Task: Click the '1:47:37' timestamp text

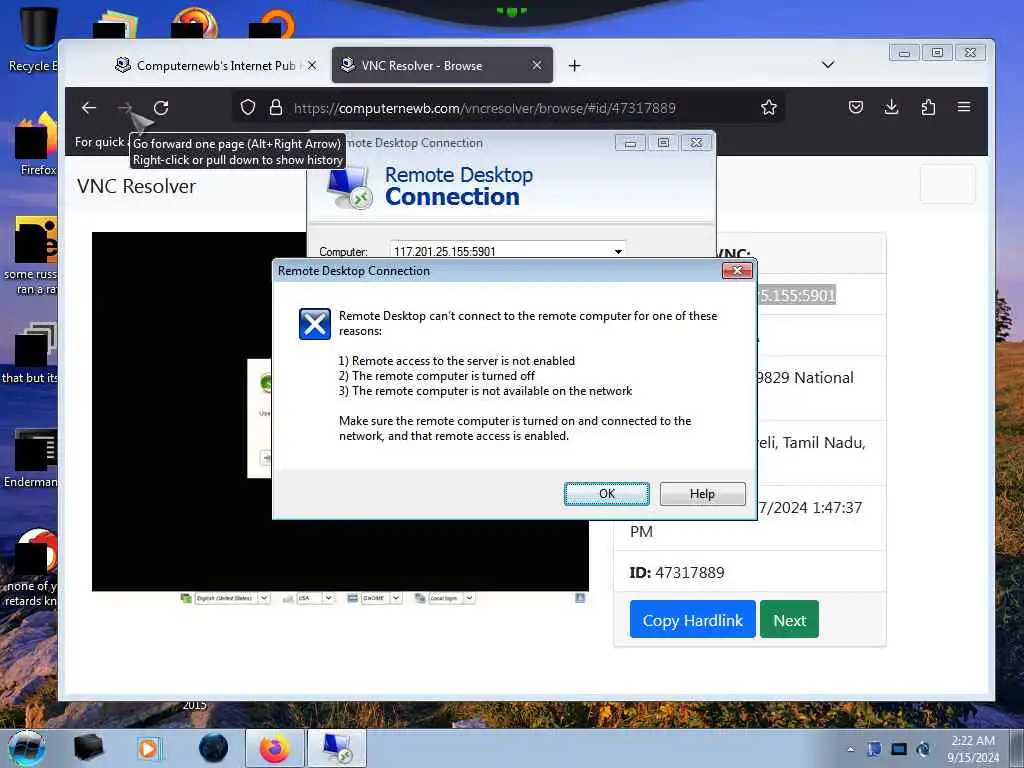Action: (x=837, y=507)
